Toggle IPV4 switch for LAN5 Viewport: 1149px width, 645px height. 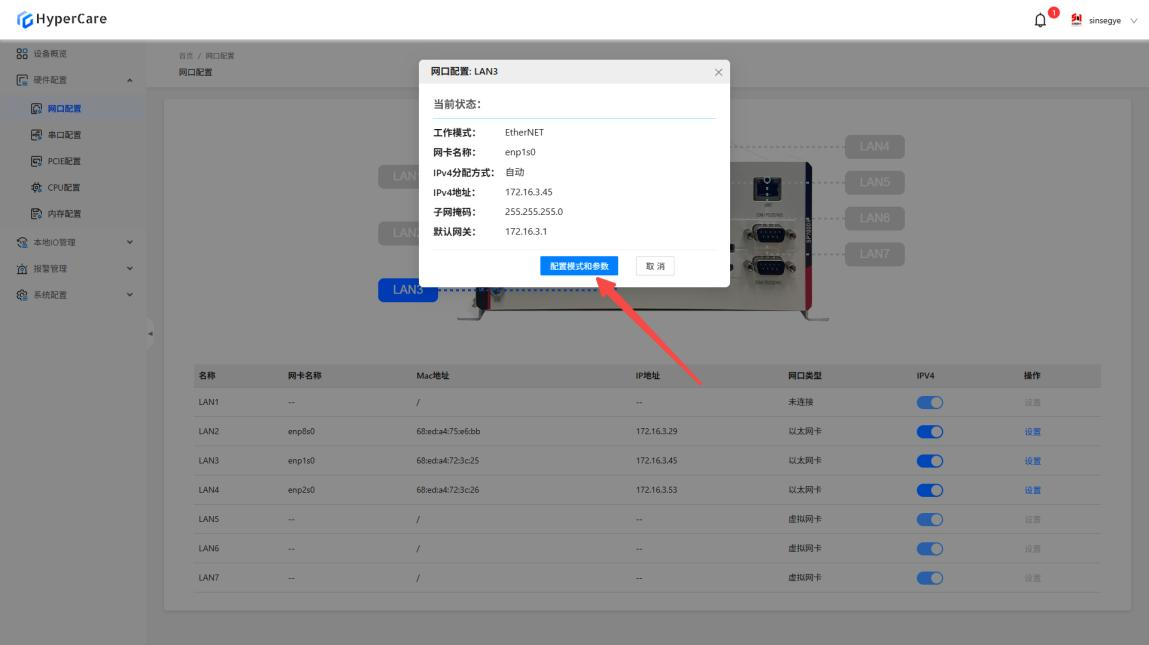(929, 520)
